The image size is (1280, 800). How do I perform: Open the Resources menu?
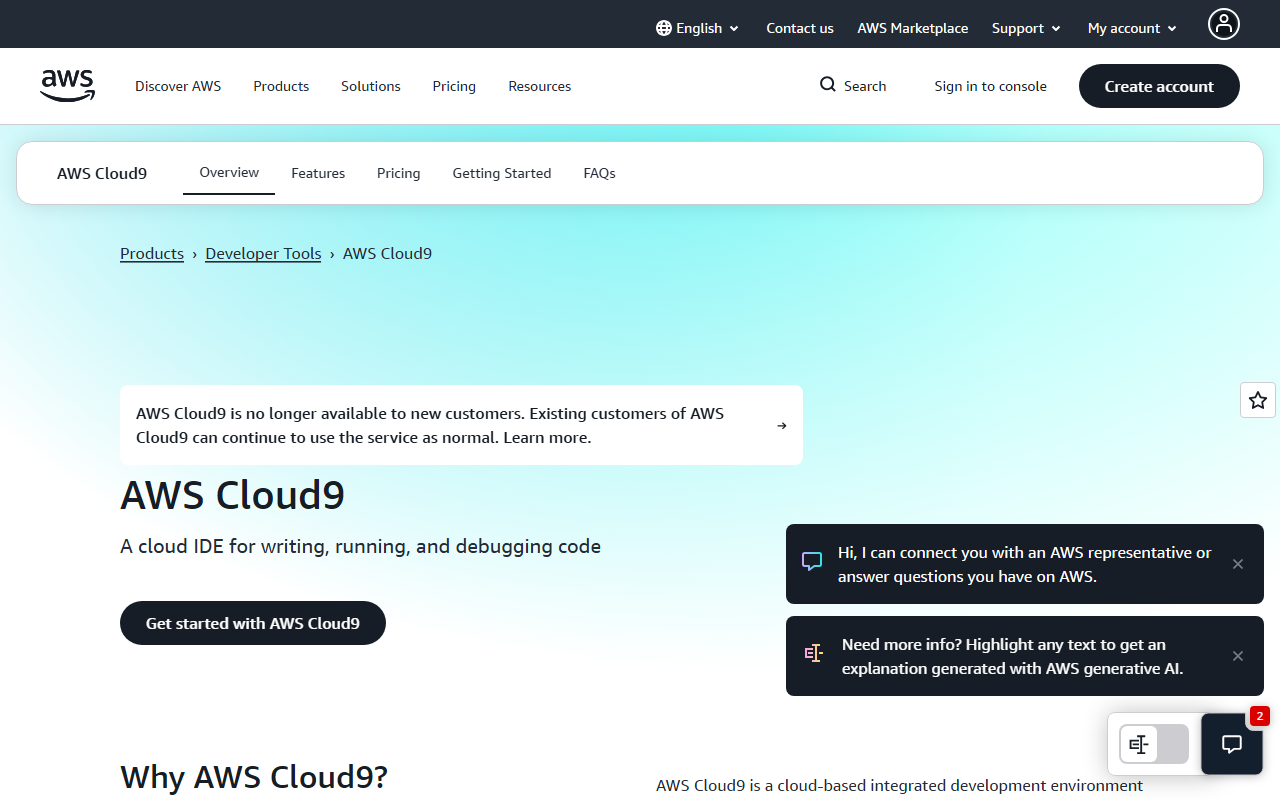coord(540,86)
